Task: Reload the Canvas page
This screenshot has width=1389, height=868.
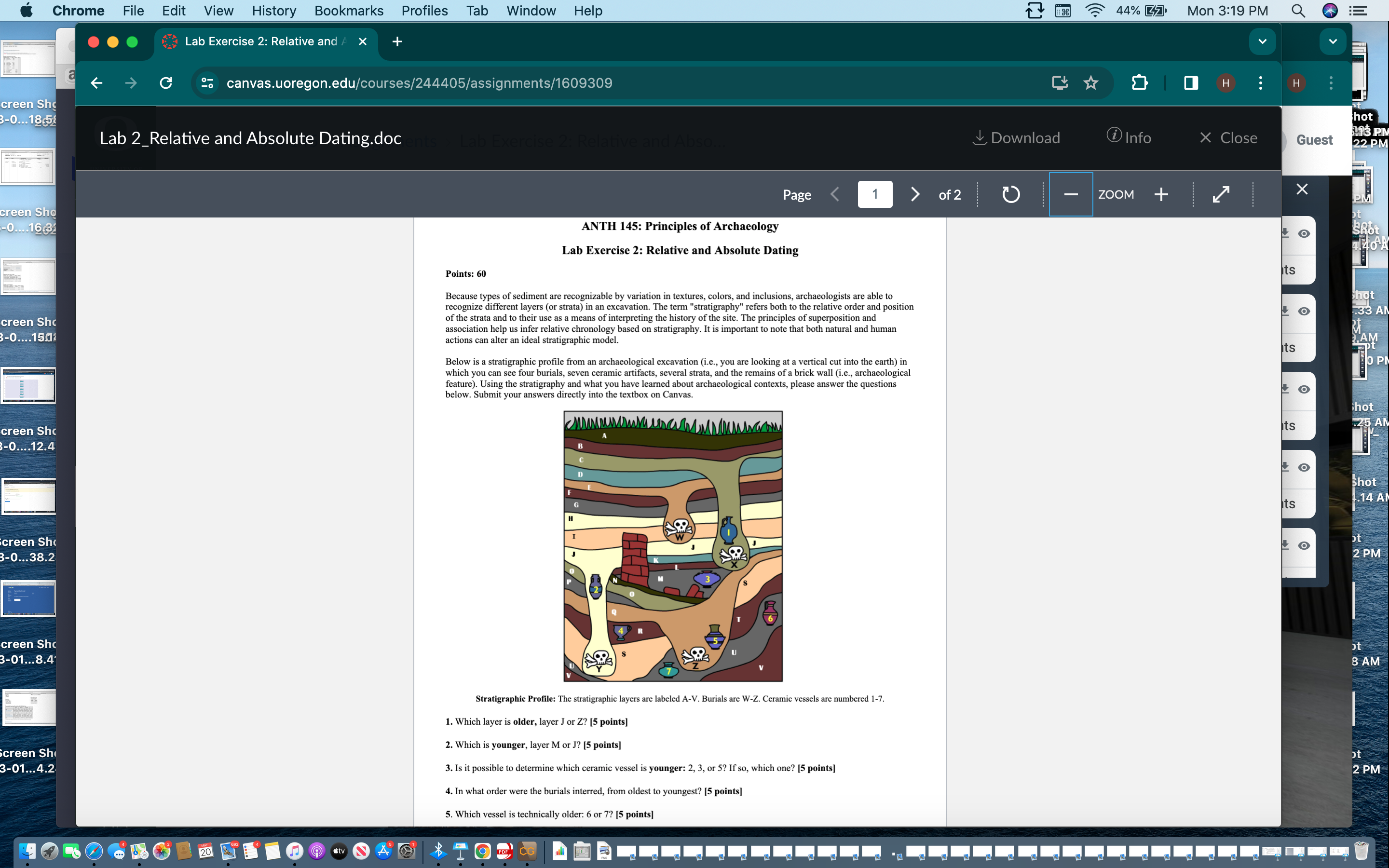Action: pyautogui.click(x=166, y=83)
